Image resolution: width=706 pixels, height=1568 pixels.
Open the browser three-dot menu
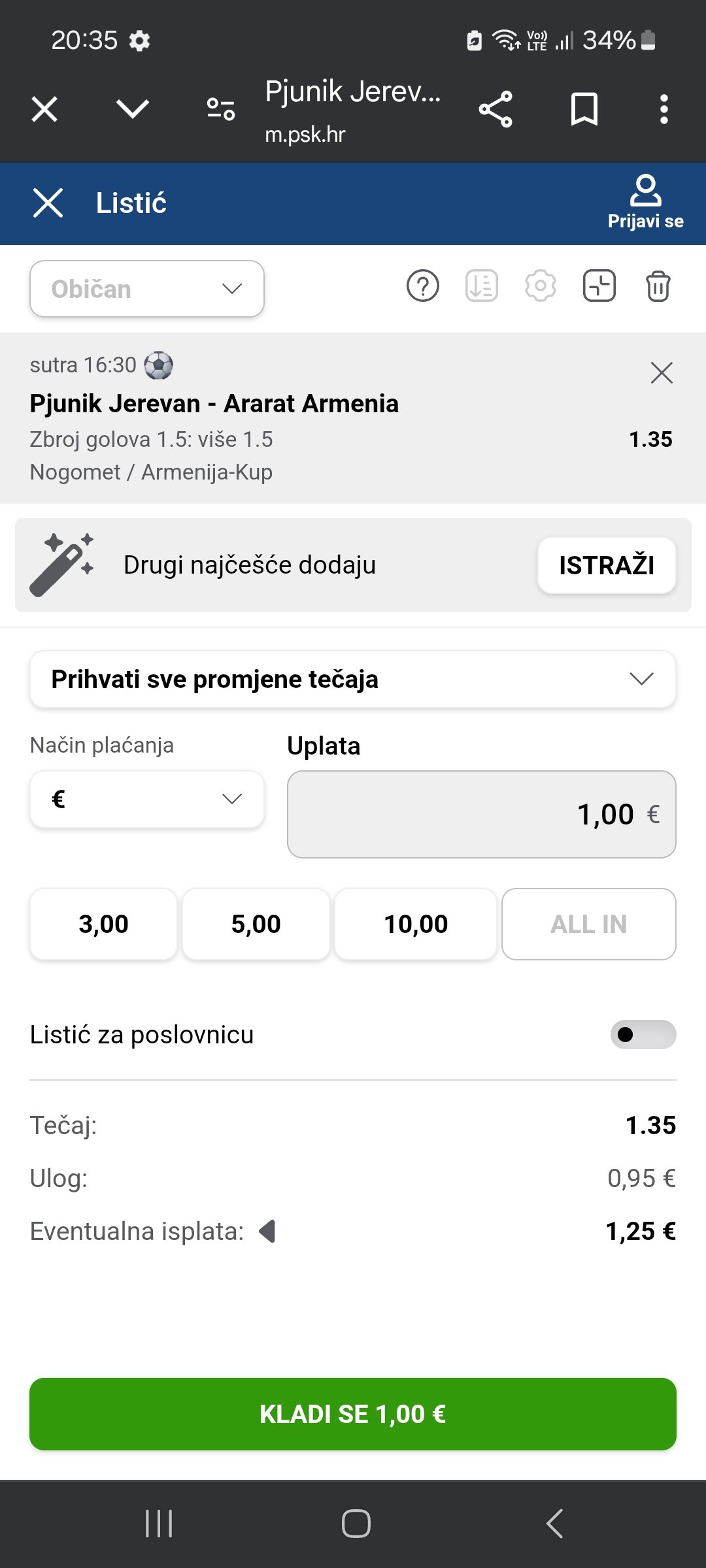pos(664,109)
